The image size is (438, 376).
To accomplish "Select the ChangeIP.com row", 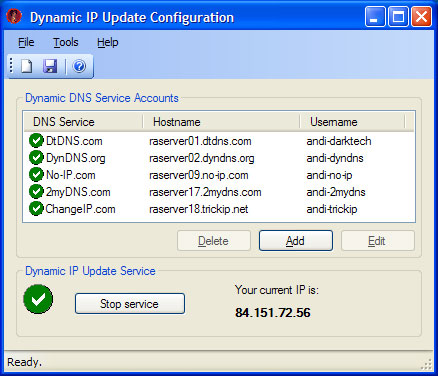I will (219, 209).
